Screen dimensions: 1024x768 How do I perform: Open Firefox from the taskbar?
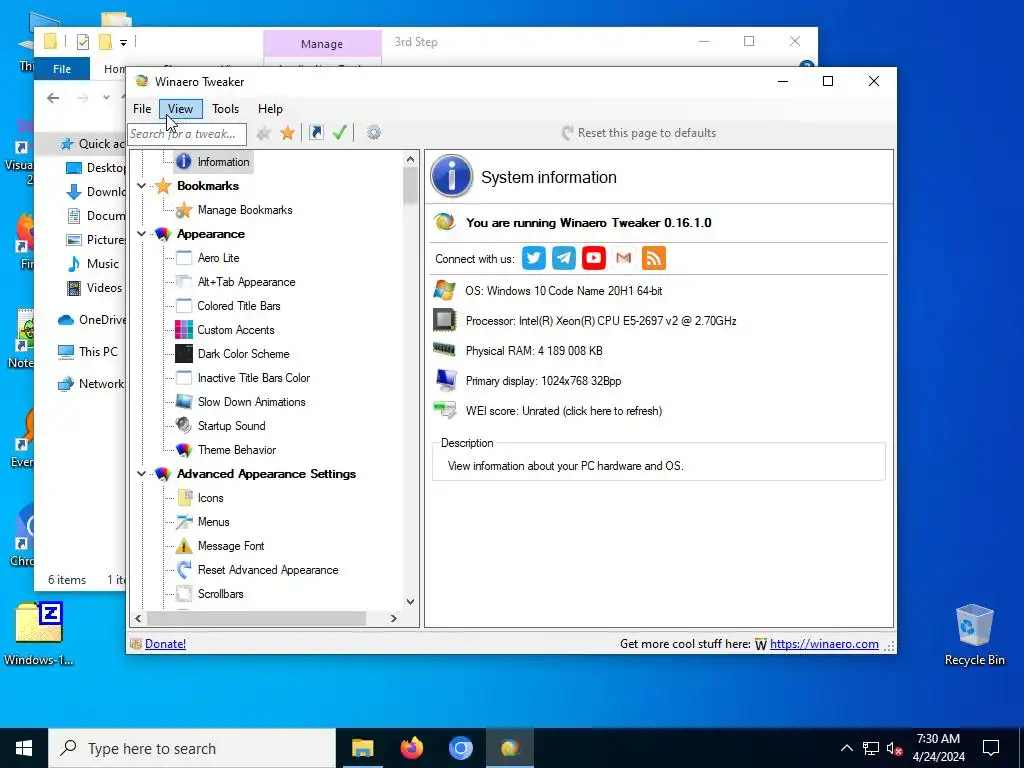click(x=411, y=748)
